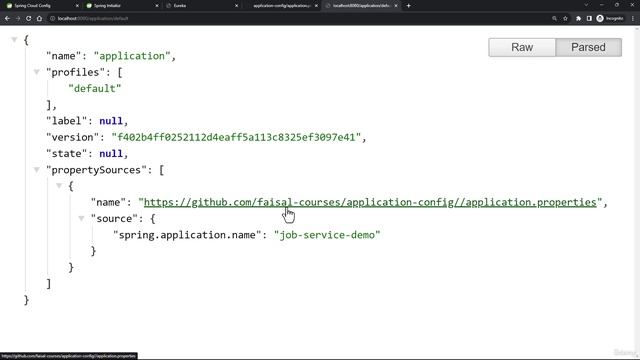The width and height of the screenshot is (640, 360).
Task: Click the site info icon in address bar
Action: coord(52,18)
